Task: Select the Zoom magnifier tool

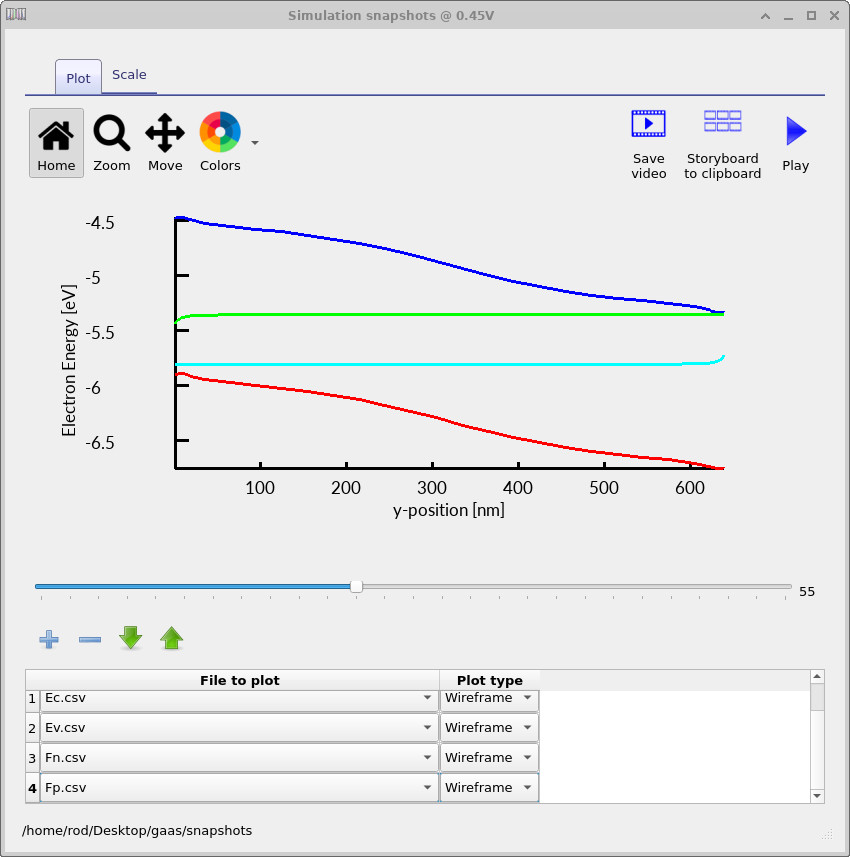Action: [112, 143]
